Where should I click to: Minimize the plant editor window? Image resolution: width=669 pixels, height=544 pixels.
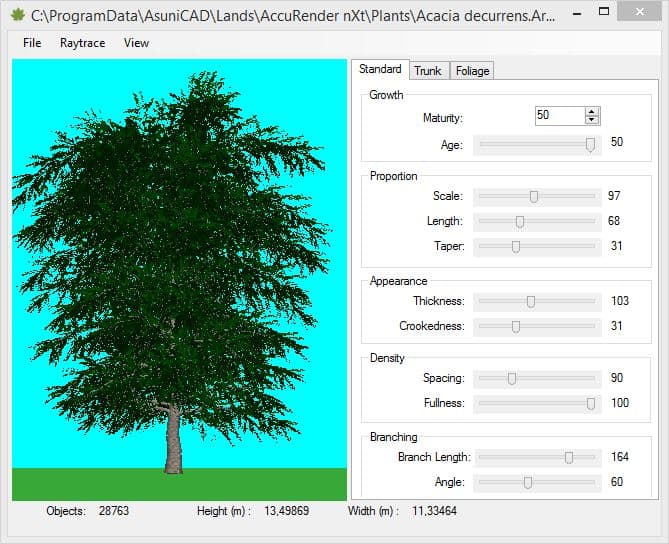(577, 13)
